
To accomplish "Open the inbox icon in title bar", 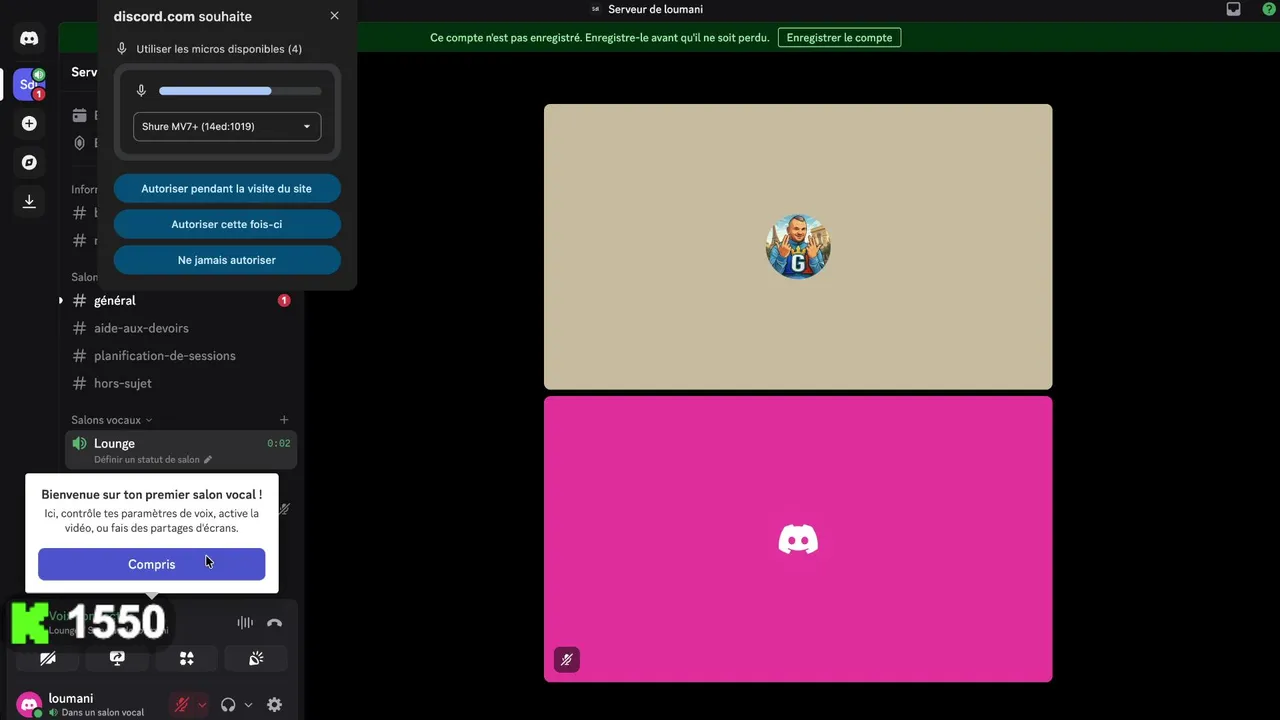I will tap(1233, 9).
